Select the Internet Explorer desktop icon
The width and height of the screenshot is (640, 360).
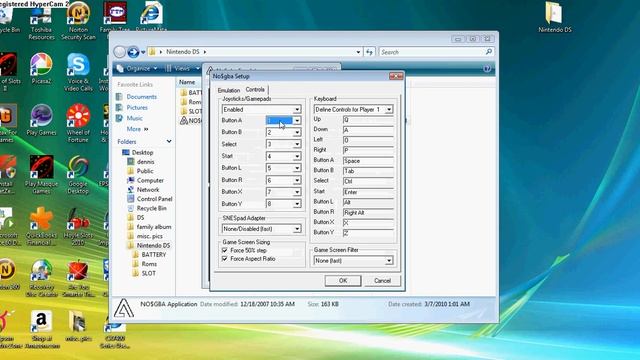pos(151,16)
